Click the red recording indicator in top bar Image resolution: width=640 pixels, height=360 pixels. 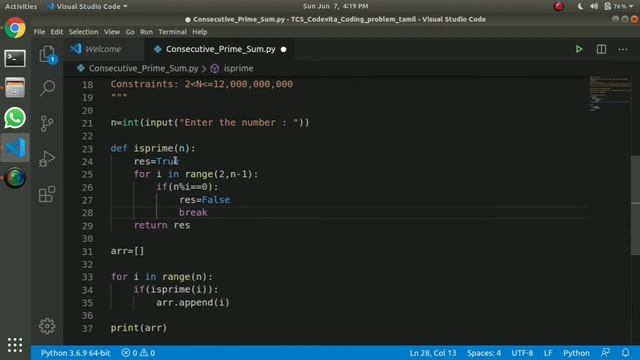click(559, 6)
